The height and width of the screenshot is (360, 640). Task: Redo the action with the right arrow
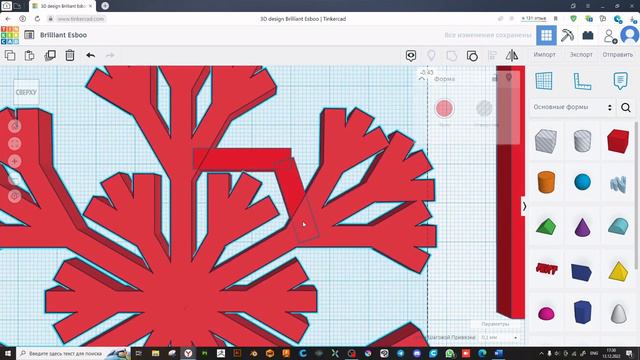(x=110, y=55)
